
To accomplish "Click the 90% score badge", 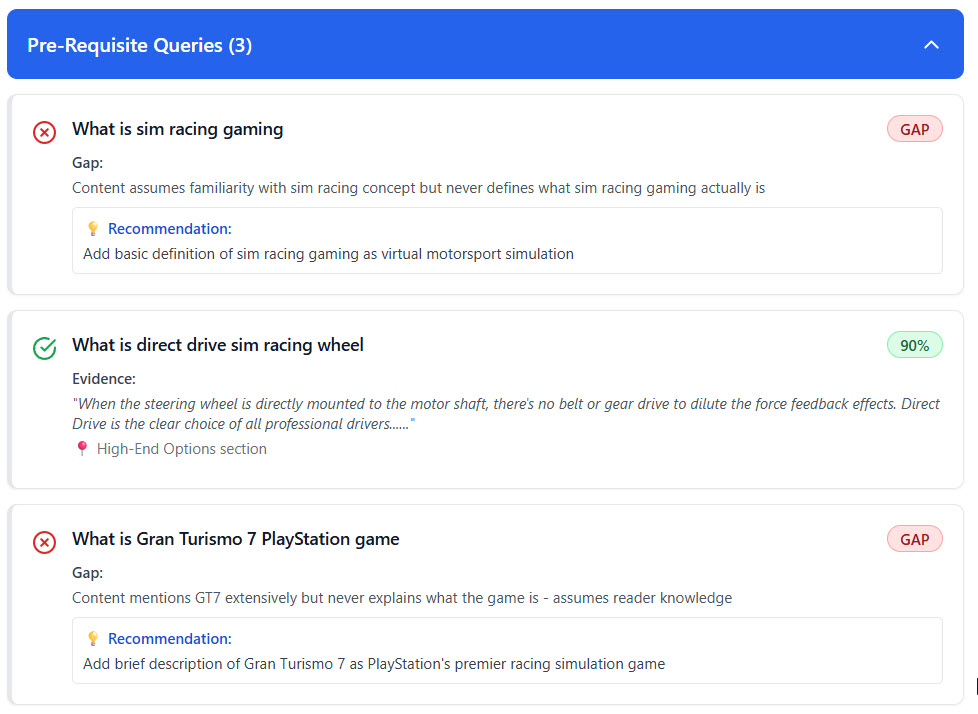I will point(914,345).
